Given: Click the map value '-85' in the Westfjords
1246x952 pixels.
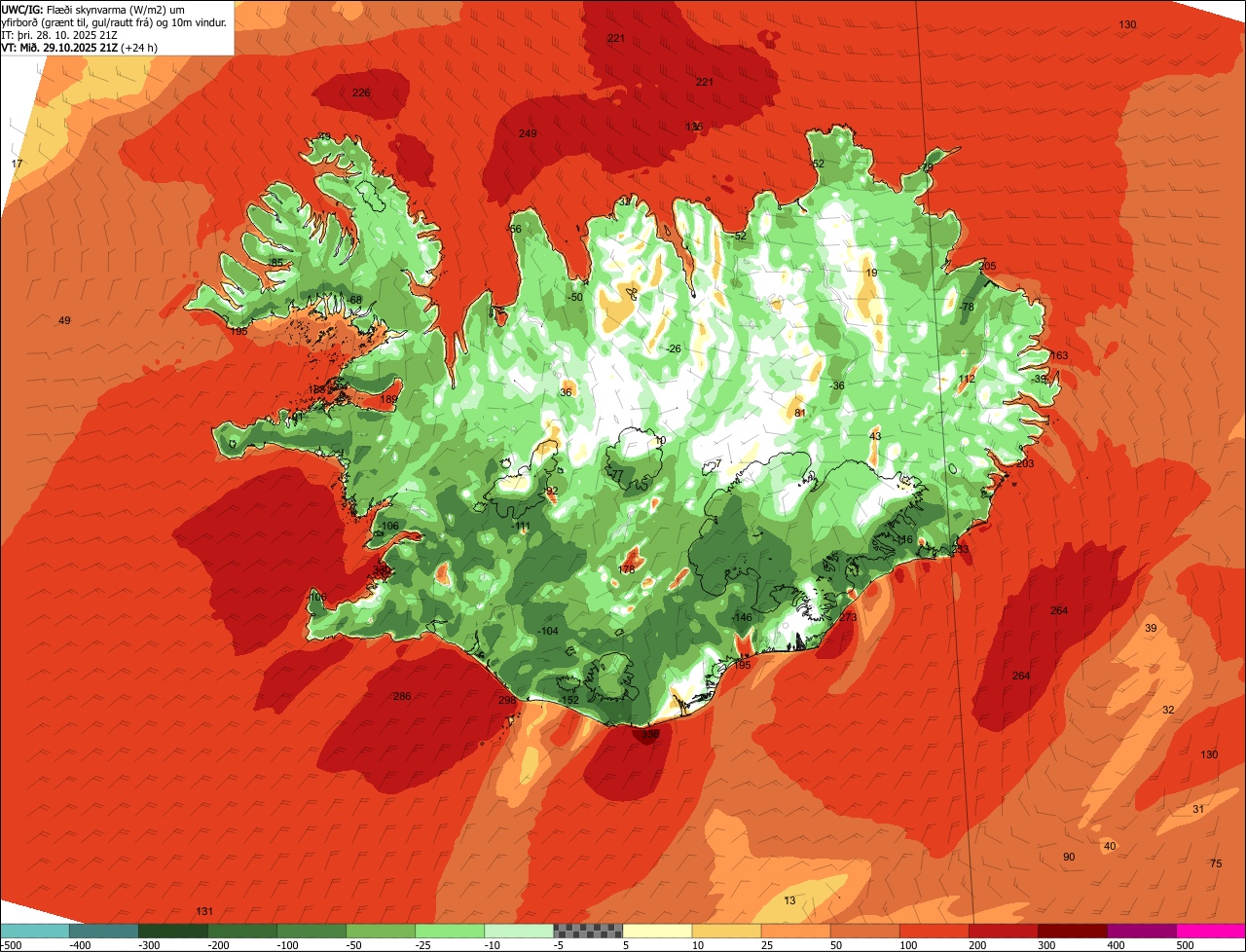Looking at the screenshot, I should (x=275, y=263).
